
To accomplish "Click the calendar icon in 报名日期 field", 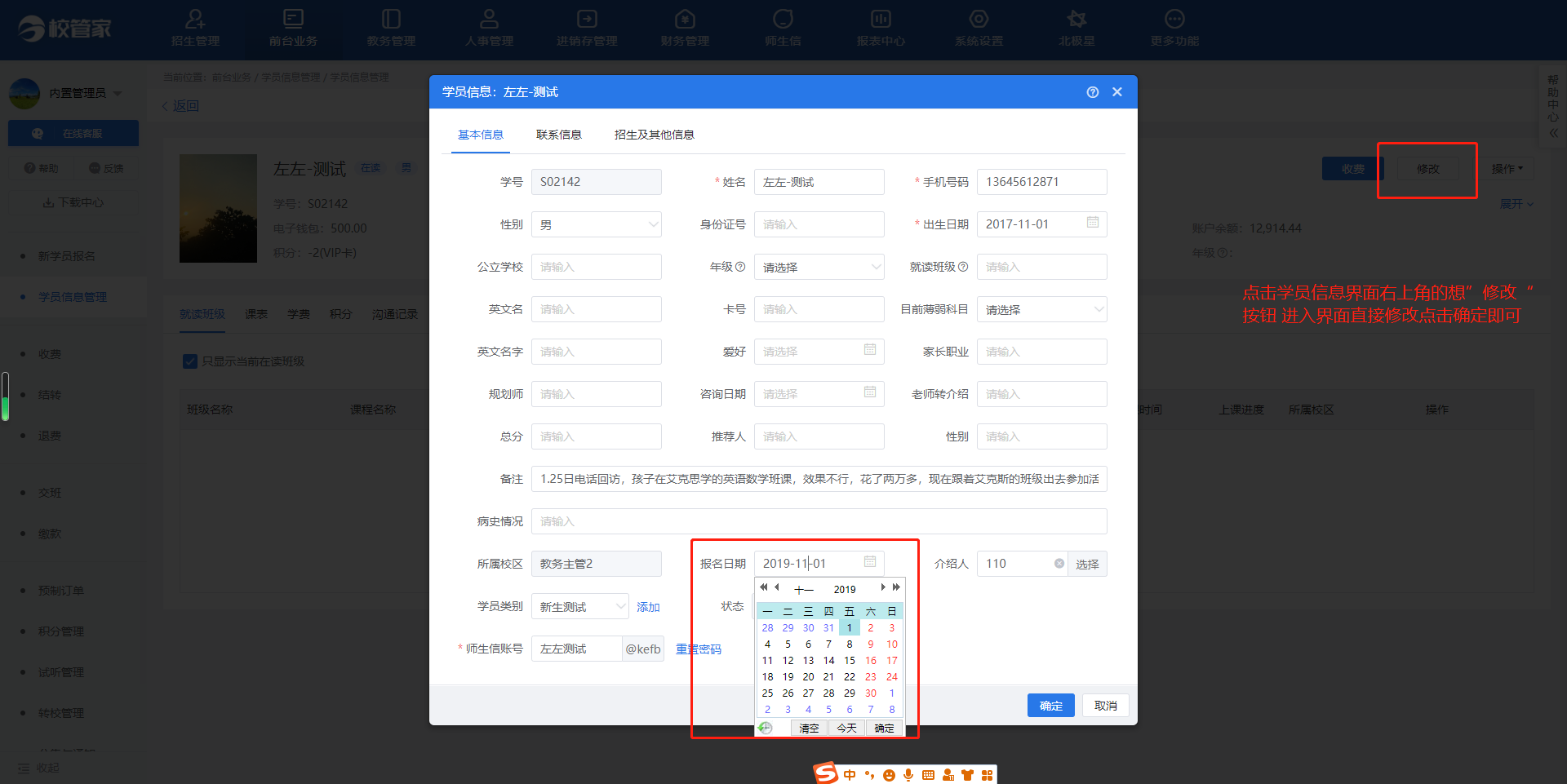I will tap(870, 562).
